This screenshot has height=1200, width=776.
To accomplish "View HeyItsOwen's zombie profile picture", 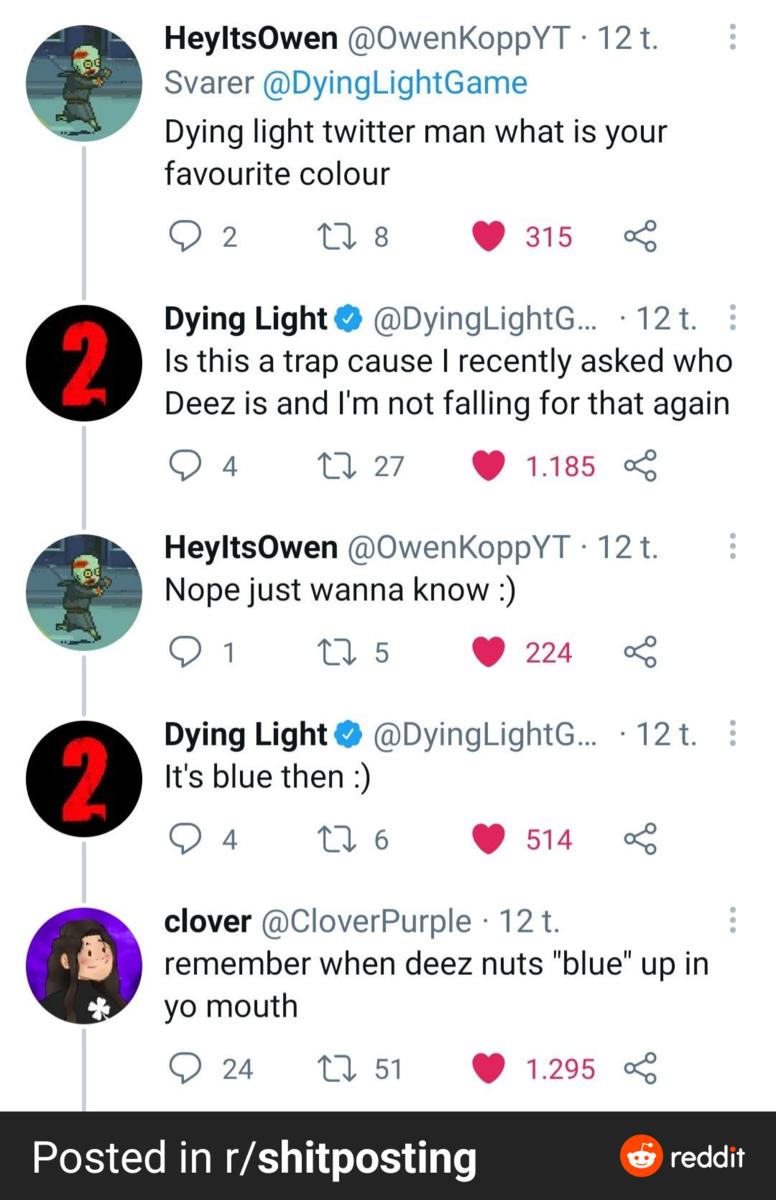I will tap(84, 83).
